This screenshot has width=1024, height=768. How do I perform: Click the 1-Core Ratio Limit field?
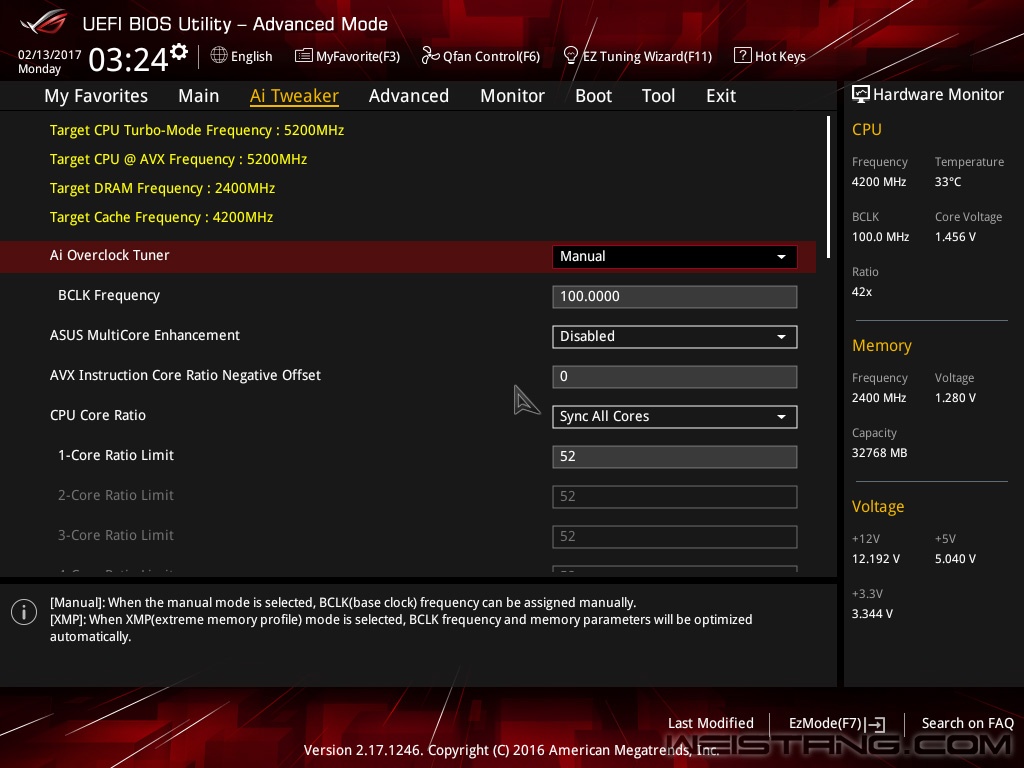(x=674, y=456)
